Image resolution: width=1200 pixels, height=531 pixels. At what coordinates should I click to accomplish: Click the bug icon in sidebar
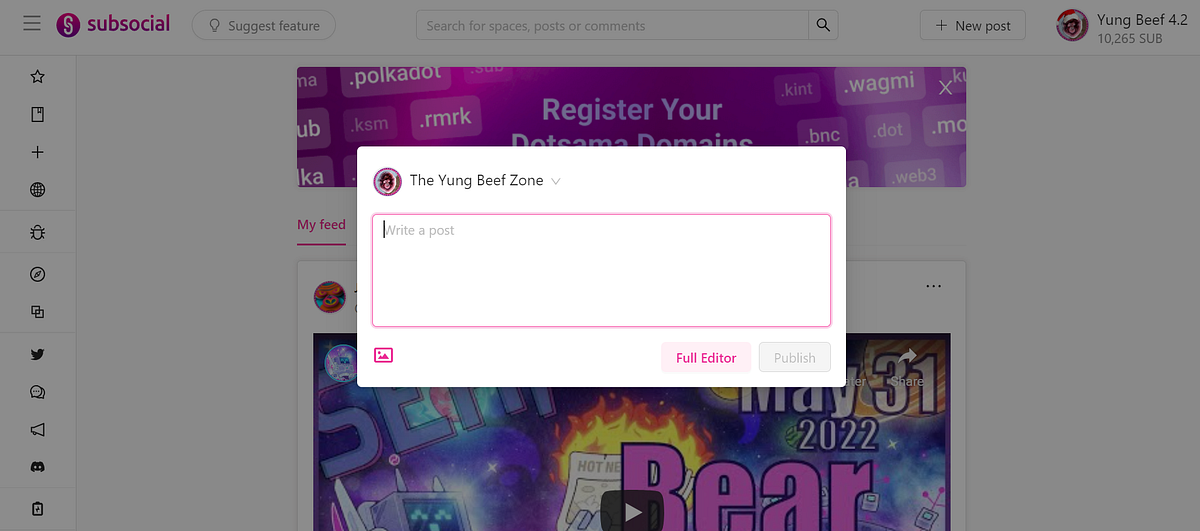pos(38,232)
